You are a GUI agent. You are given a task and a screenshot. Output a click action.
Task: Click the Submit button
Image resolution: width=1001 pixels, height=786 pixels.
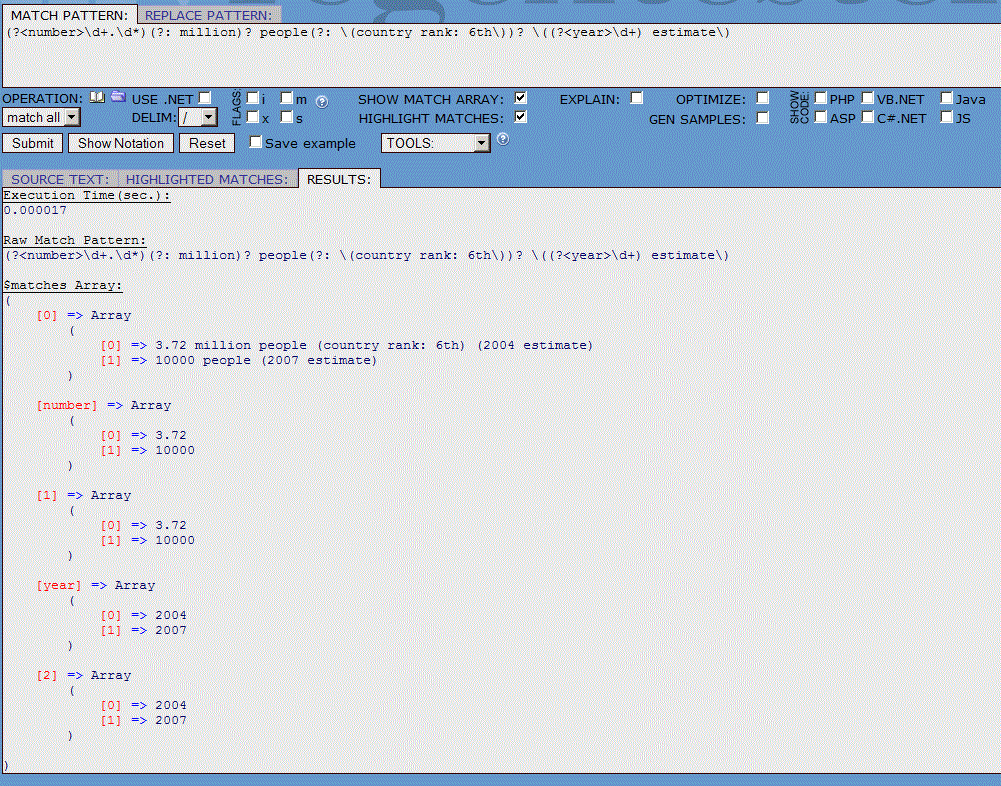point(31,142)
